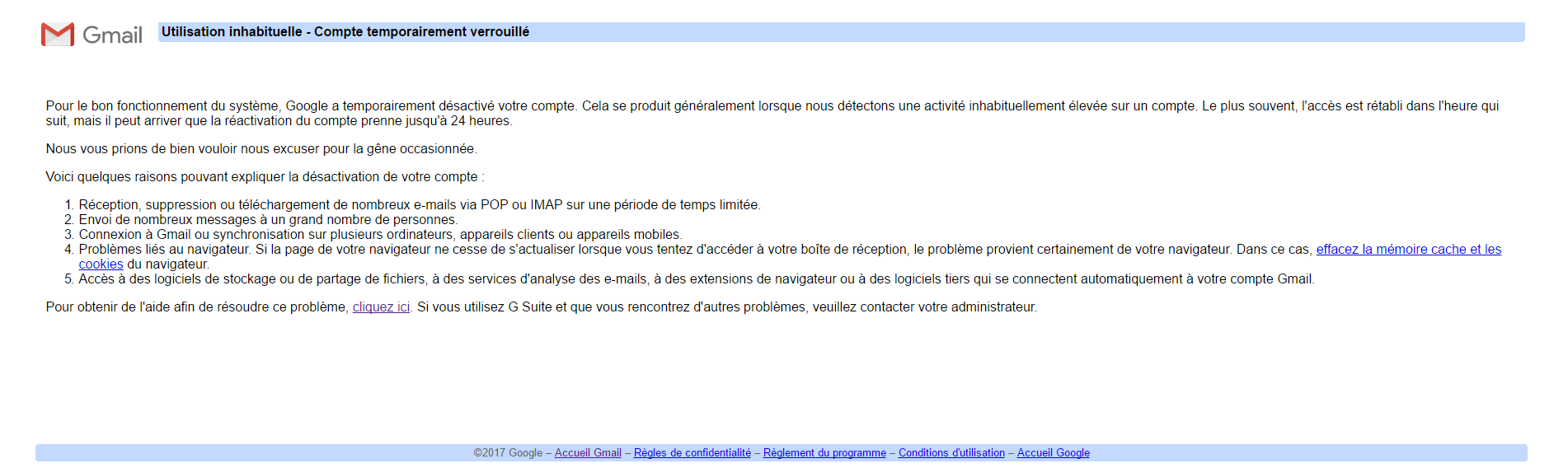
Task: Open Règles de confidentialité link
Action: coord(692,453)
